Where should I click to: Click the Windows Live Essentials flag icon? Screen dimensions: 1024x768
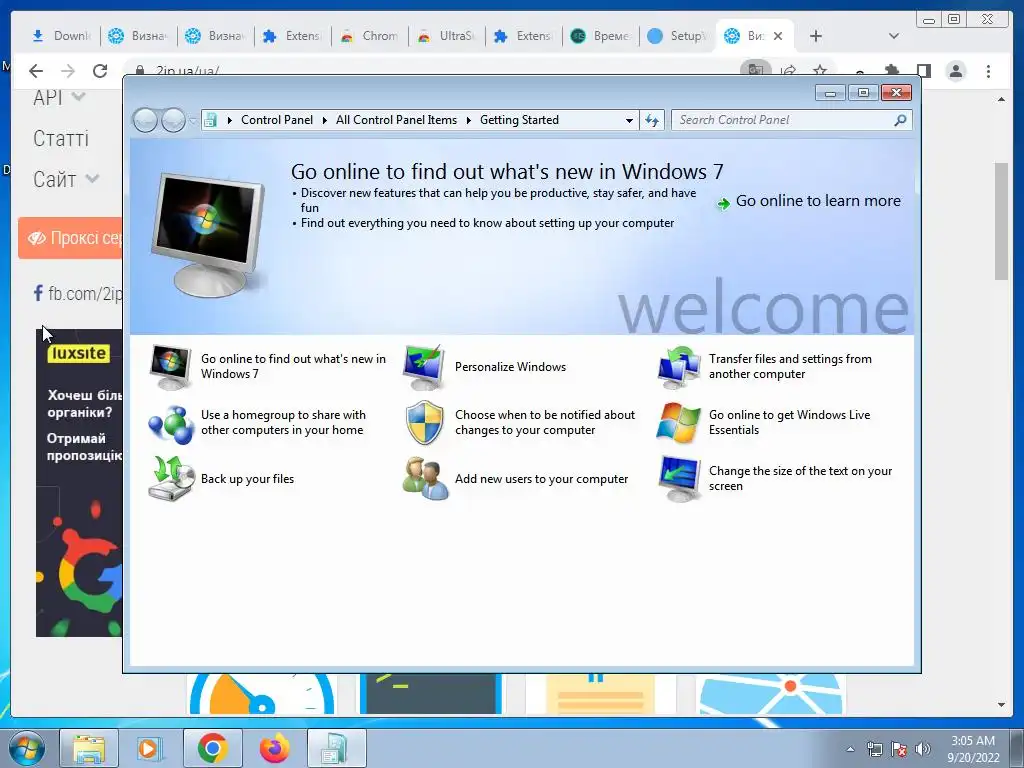point(679,423)
